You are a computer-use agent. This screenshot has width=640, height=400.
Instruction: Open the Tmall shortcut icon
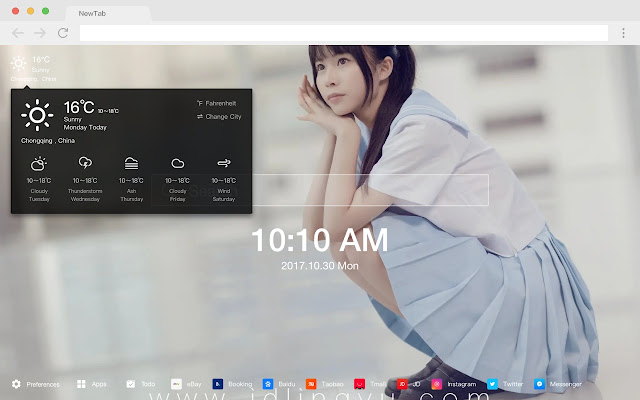pos(359,384)
